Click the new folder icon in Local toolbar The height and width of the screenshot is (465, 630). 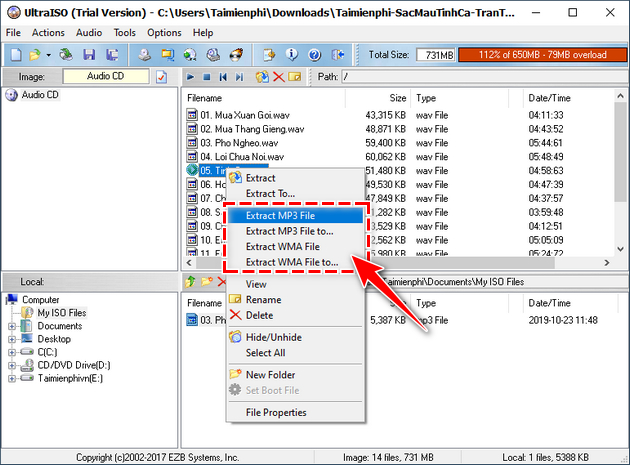coord(207,282)
